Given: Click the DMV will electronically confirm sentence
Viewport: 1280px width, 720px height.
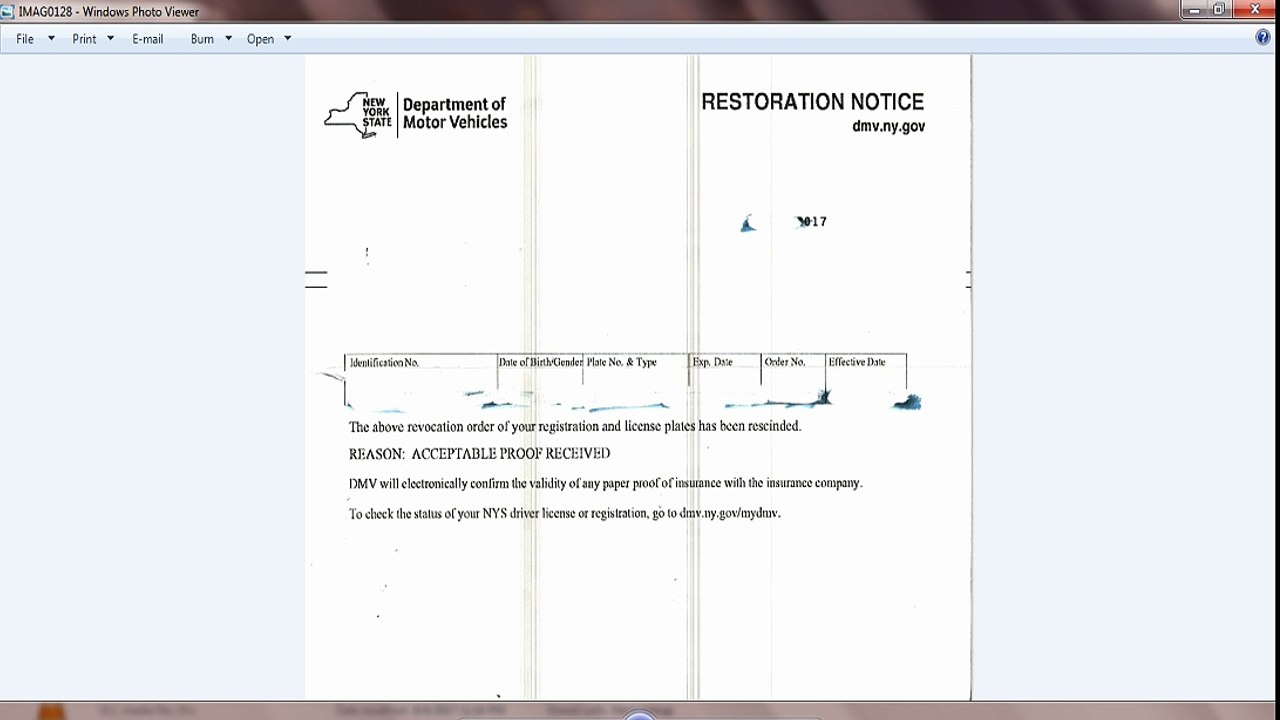Looking at the screenshot, I should pos(605,483).
